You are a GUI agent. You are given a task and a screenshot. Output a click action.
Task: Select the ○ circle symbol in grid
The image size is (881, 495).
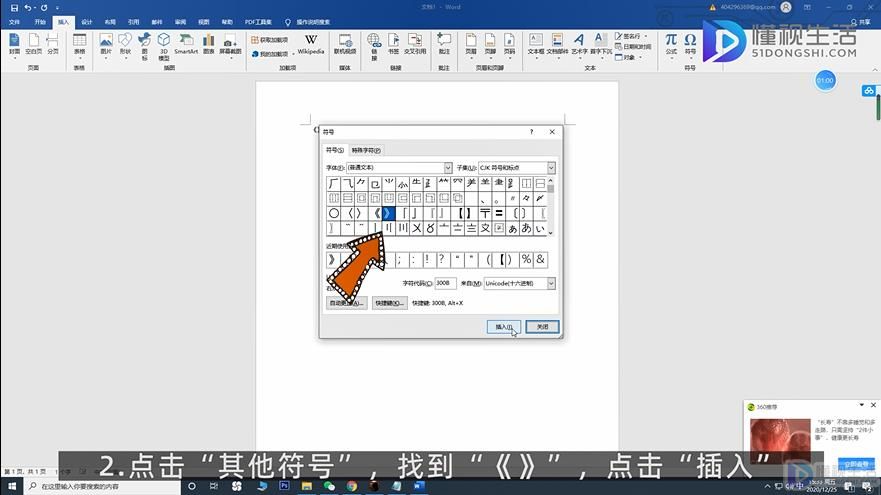(334, 214)
